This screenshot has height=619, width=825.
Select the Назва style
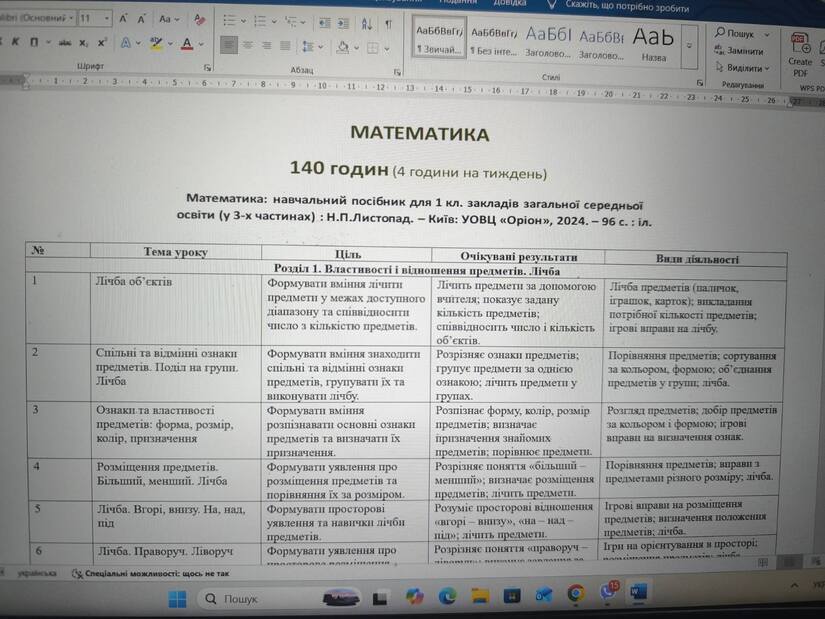coord(653,44)
